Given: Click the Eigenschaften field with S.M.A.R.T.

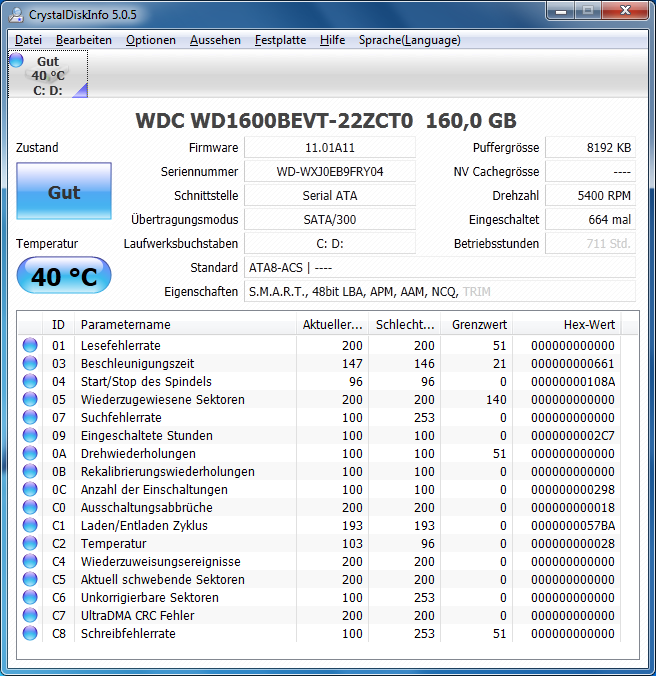Looking at the screenshot, I should point(440,292).
